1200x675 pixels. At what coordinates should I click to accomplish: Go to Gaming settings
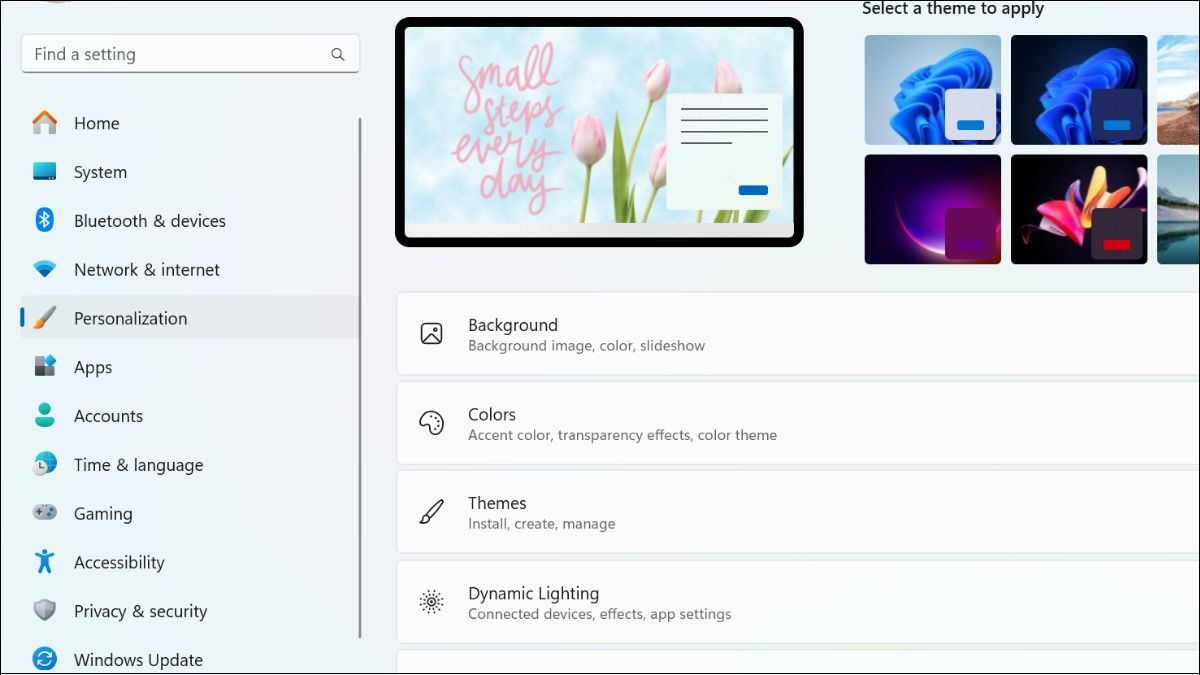pyautogui.click(x=190, y=513)
